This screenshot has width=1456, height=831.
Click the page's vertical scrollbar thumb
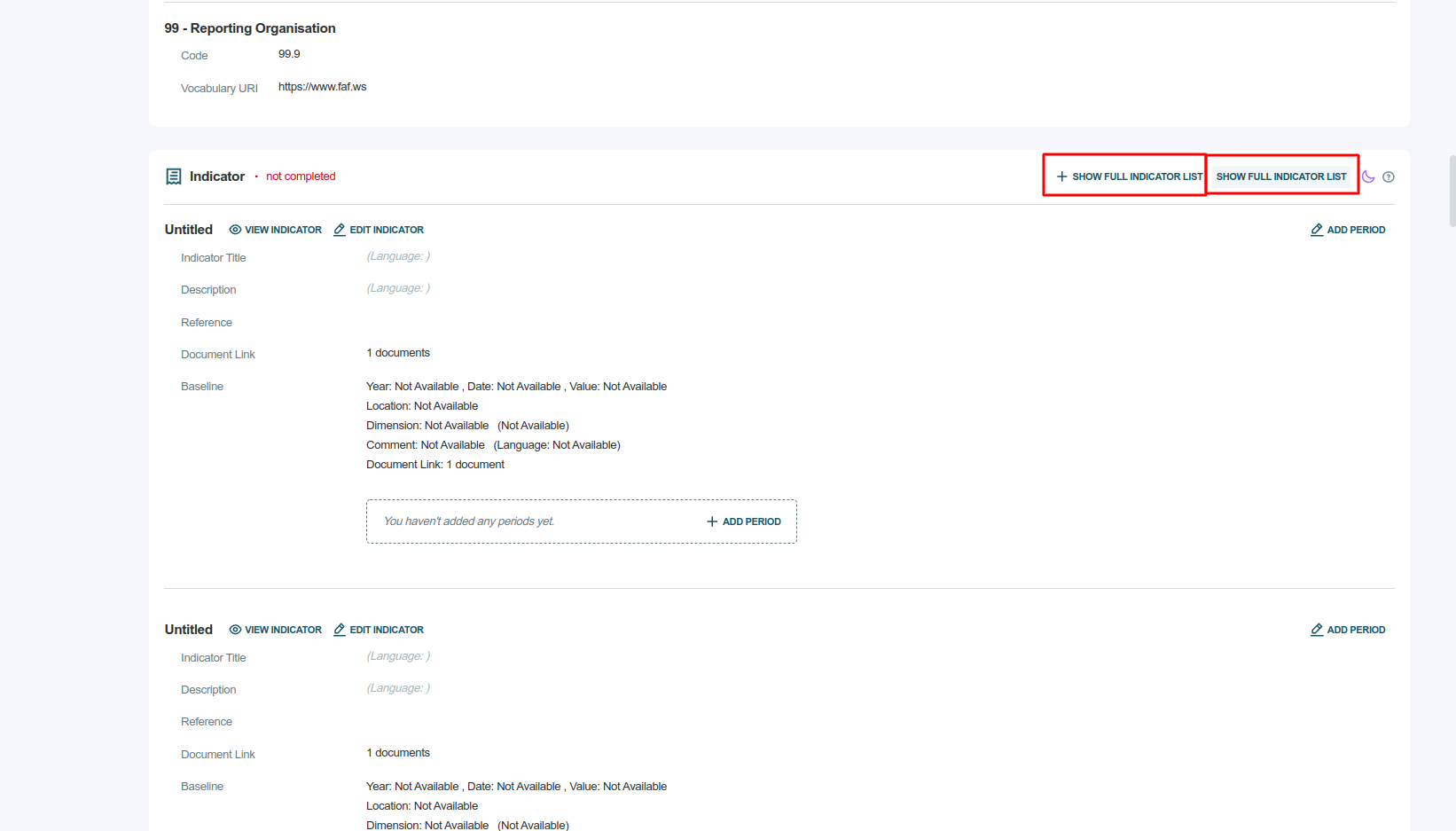coord(1452,191)
